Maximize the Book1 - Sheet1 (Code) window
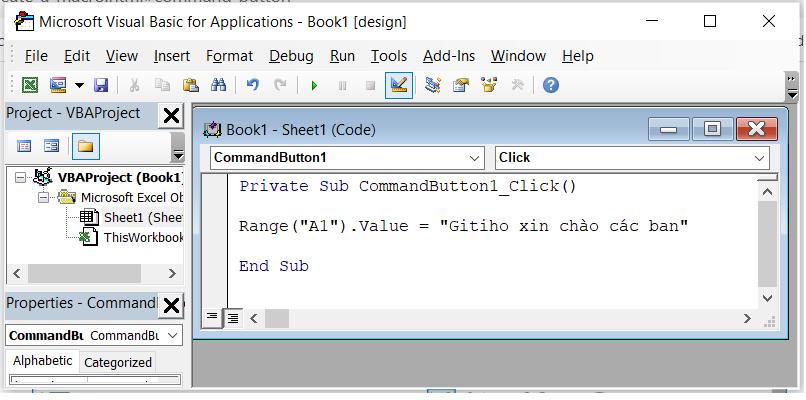The width and height of the screenshot is (806, 400). 712,129
